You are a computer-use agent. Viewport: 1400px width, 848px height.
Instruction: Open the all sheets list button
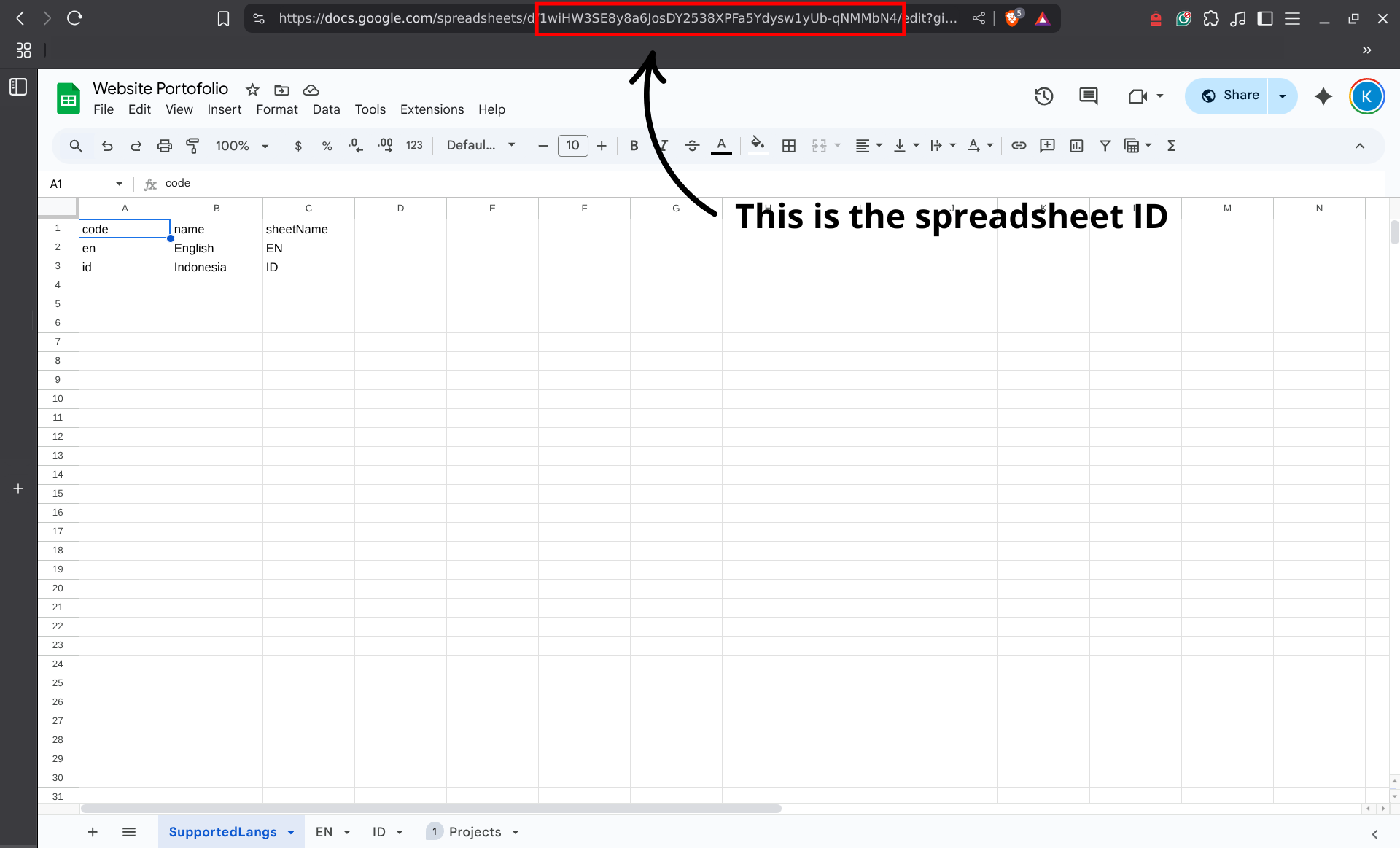[x=129, y=832]
